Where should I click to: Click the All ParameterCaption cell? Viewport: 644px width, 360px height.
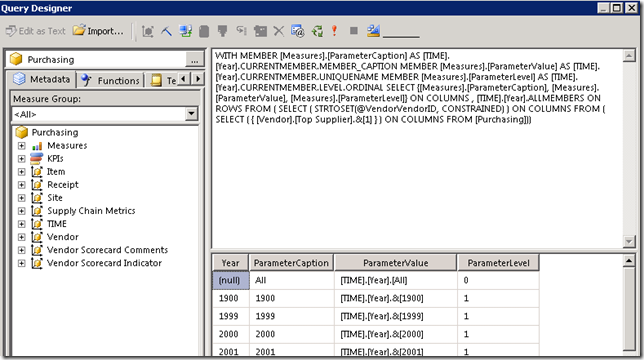coord(292,280)
